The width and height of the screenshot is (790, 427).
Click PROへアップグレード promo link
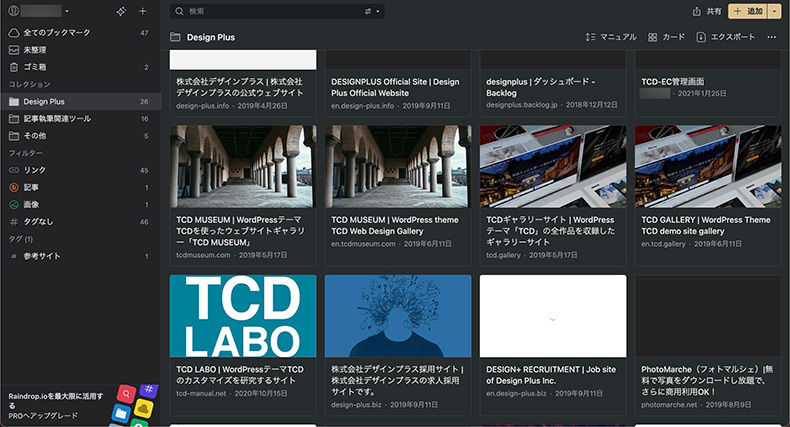pyautogui.click(x=43, y=416)
